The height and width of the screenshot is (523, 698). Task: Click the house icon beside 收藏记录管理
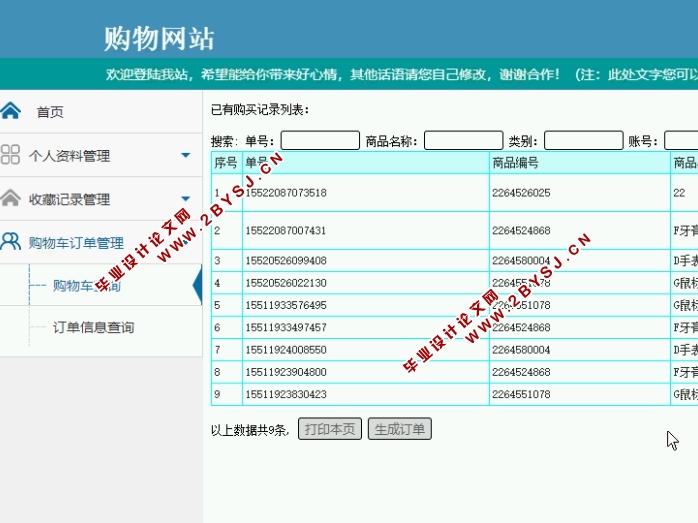pyautogui.click(x=11, y=198)
